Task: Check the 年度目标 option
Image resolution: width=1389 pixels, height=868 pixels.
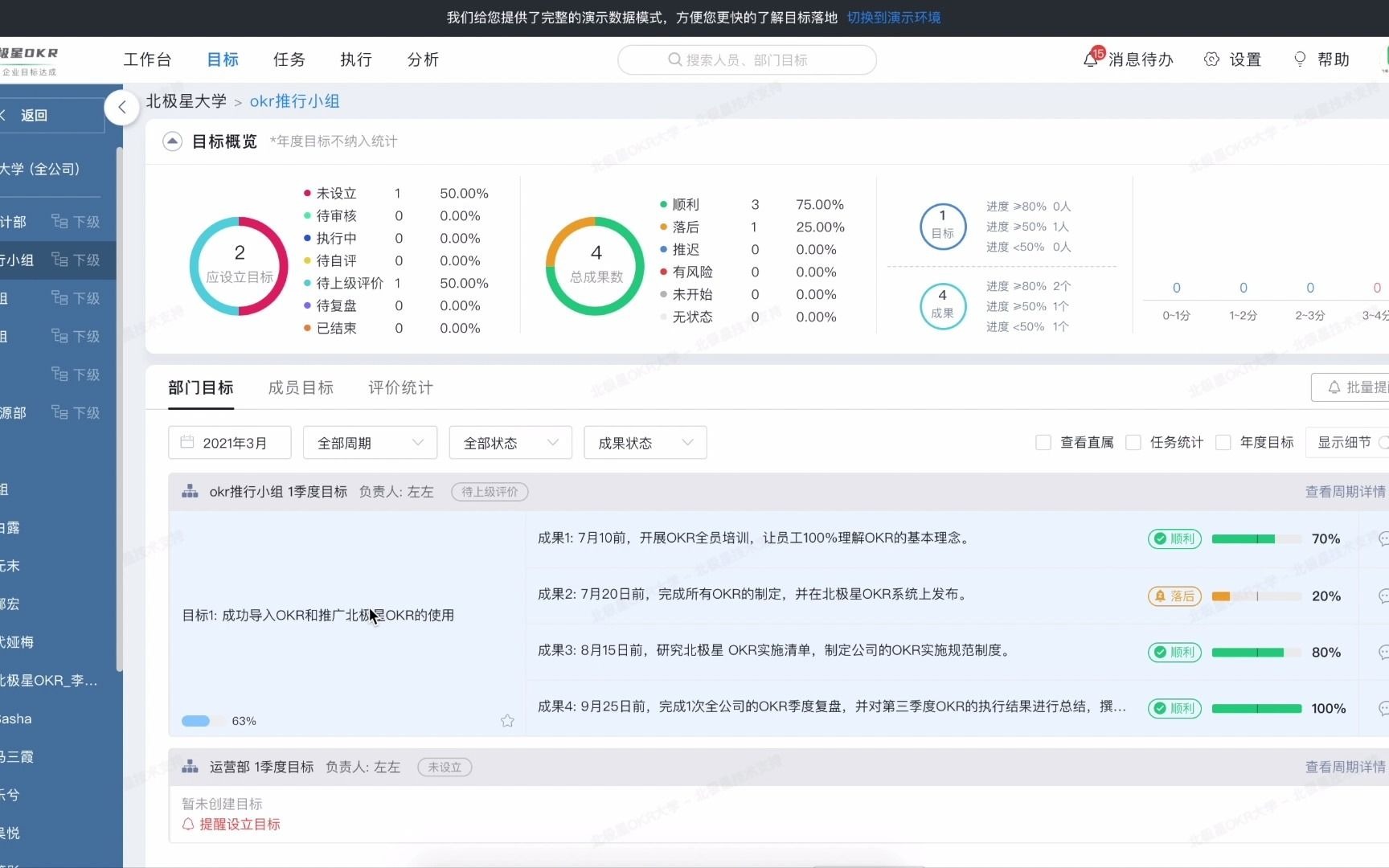Action: click(1224, 442)
